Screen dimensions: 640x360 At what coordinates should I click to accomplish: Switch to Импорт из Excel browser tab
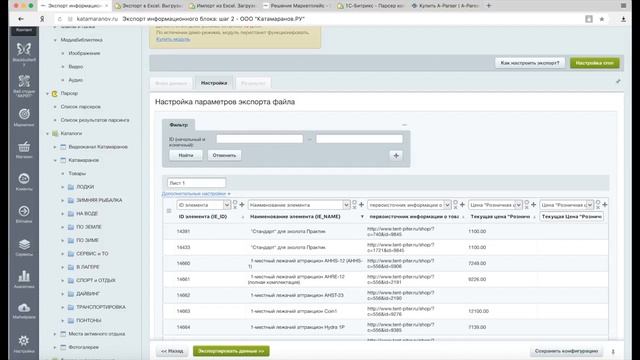[x=222, y=6]
